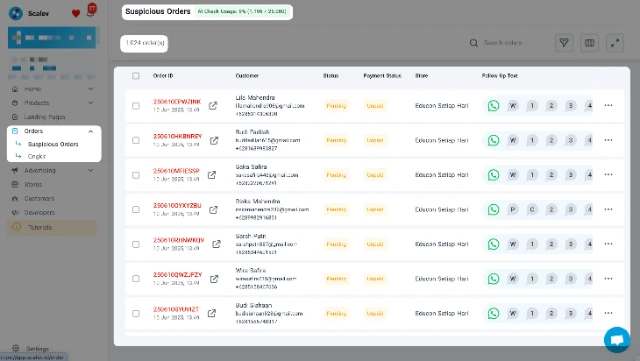Tick checkbox for order 250610GYUHIZT
The height and width of the screenshot is (361, 640).
tap(136, 313)
